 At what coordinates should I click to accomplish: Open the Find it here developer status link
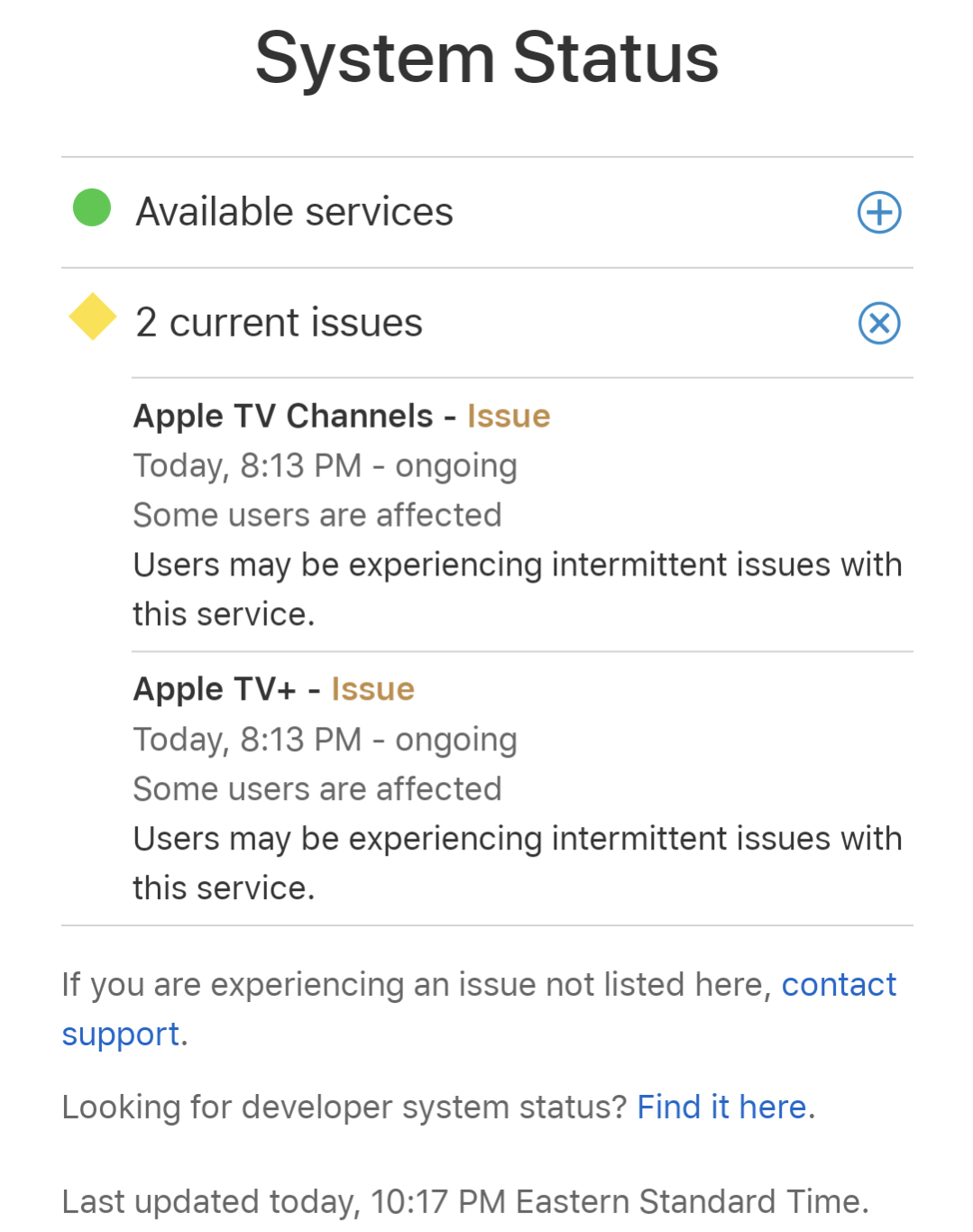pos(721,1107)
